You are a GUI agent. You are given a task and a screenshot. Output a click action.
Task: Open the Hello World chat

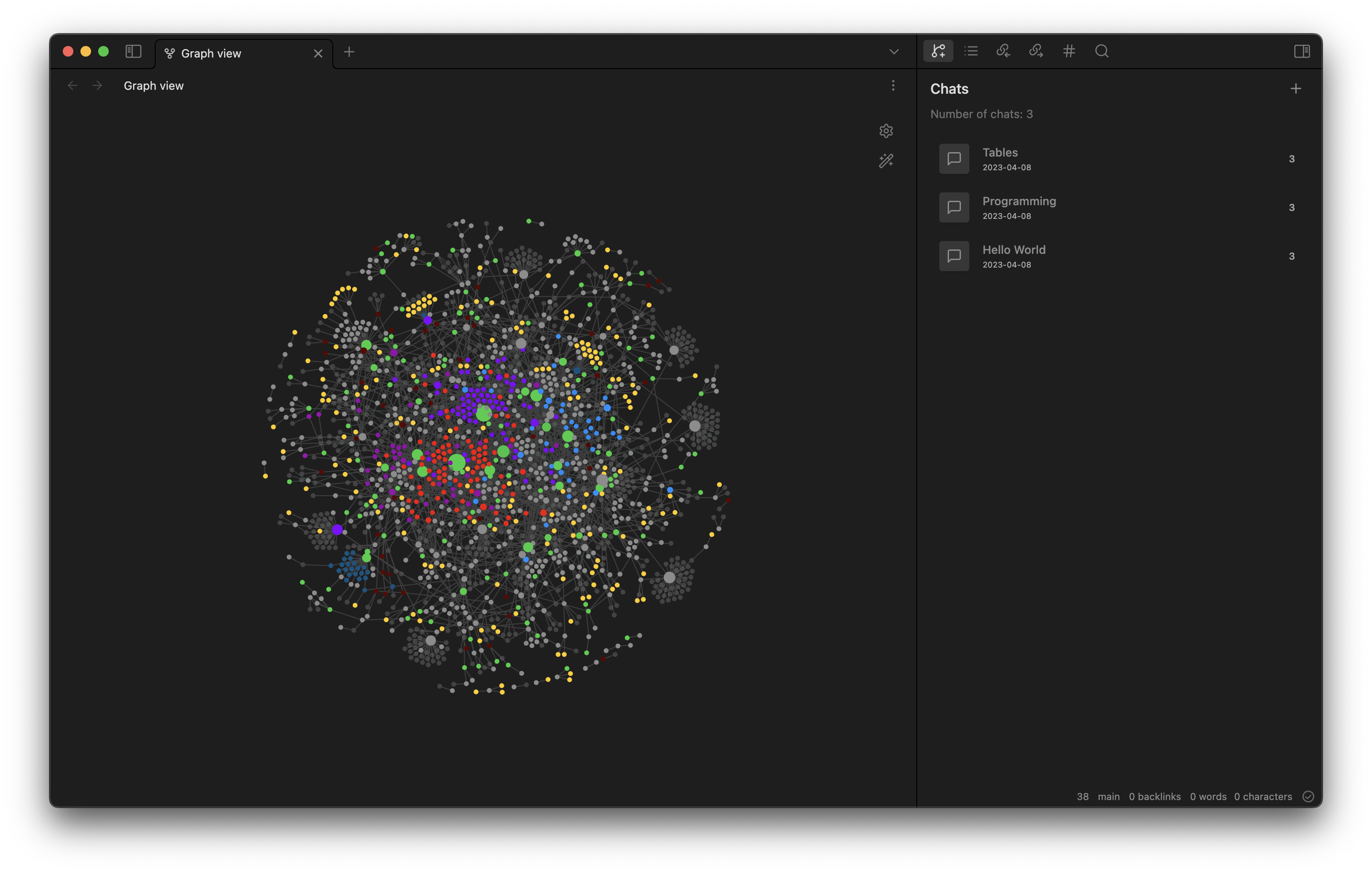coord(1014,256)
